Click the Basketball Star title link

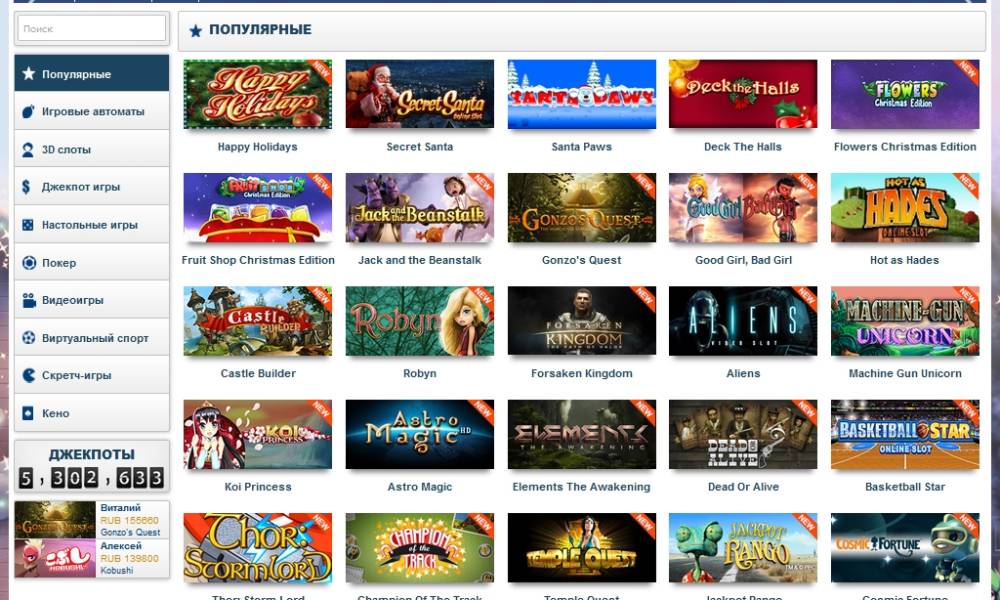click(x=905, y=487)
